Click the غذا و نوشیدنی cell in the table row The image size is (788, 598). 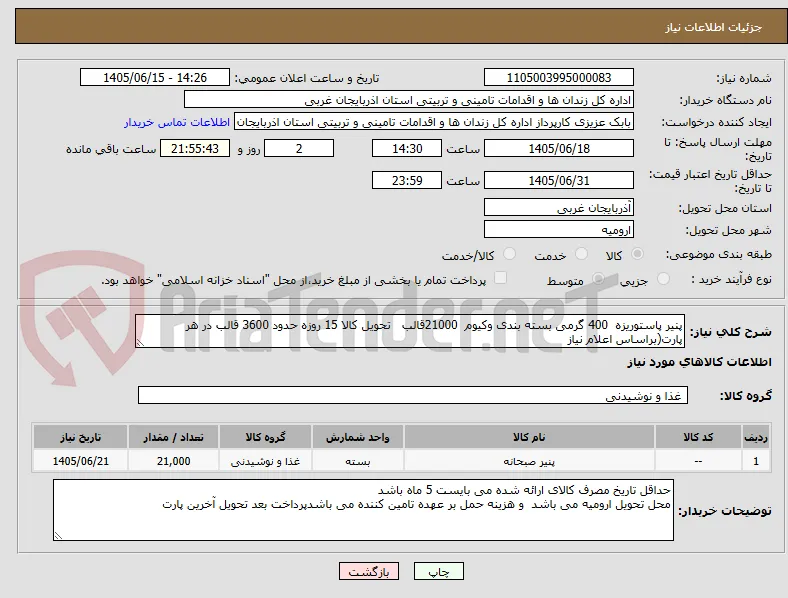[265, 461]
